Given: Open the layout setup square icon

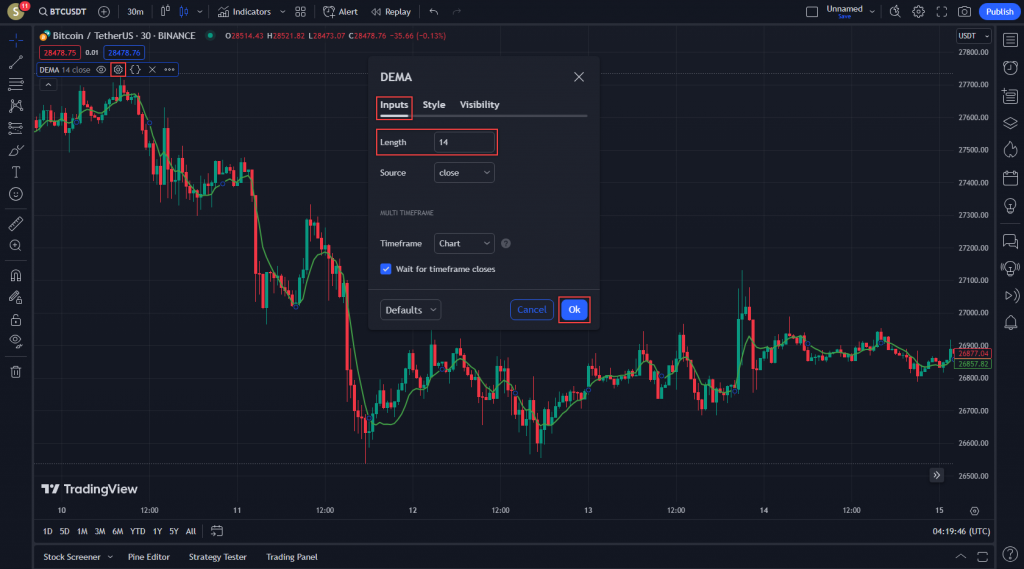Looking at the screenshot, I should click(x=812, y=12).
